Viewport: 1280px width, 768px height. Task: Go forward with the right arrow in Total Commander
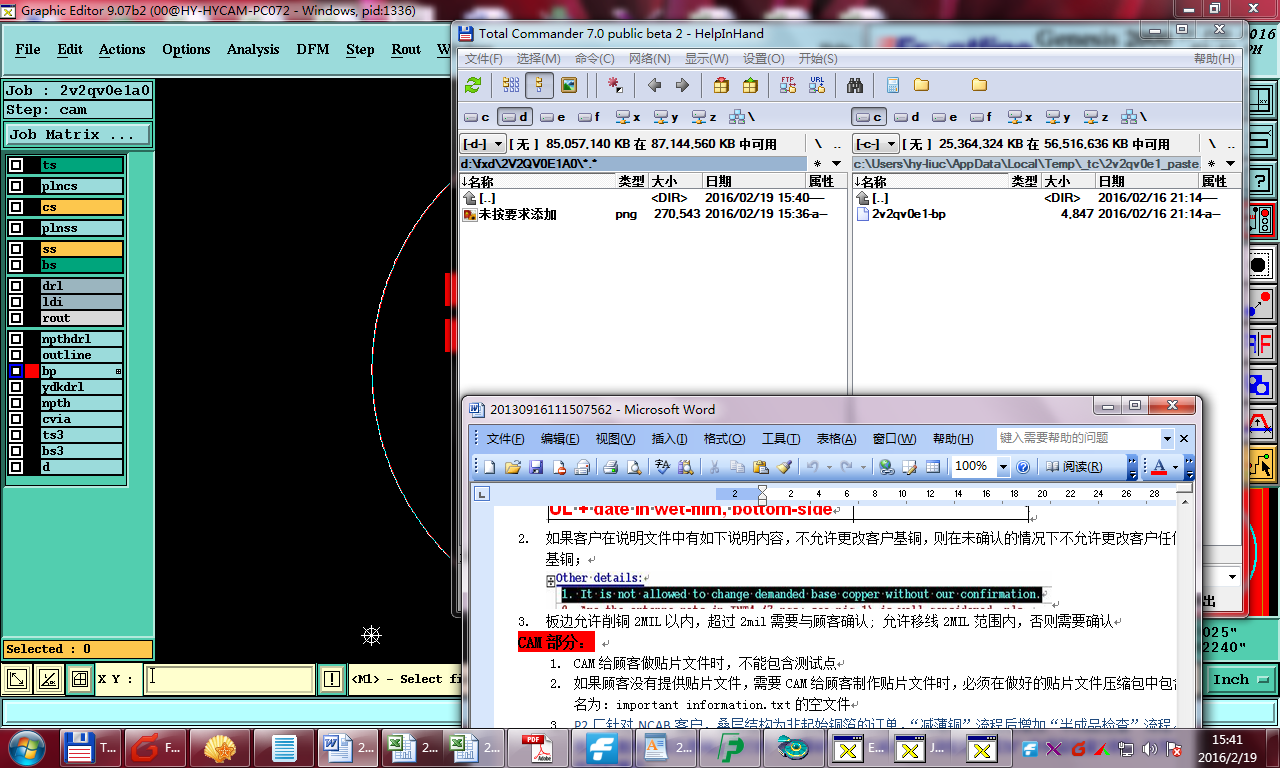pos(682,85)
